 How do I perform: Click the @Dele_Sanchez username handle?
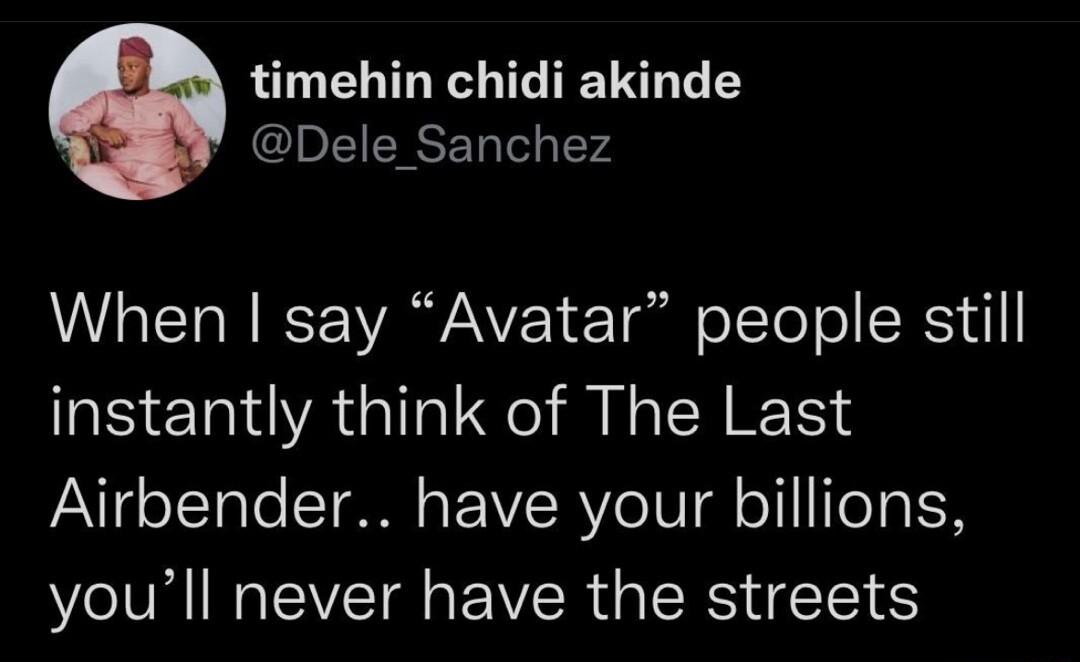[x=431, y=148]
